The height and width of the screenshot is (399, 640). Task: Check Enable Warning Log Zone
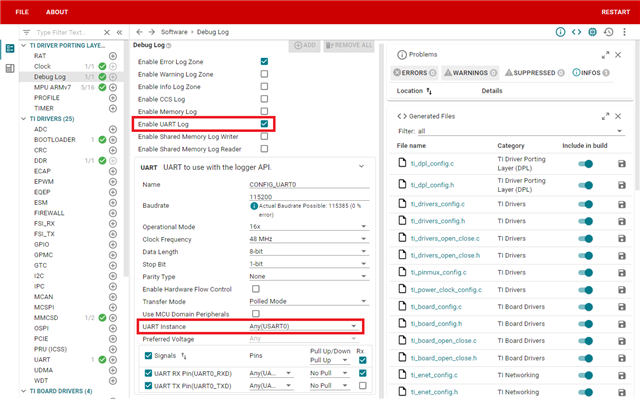(264, 74)
